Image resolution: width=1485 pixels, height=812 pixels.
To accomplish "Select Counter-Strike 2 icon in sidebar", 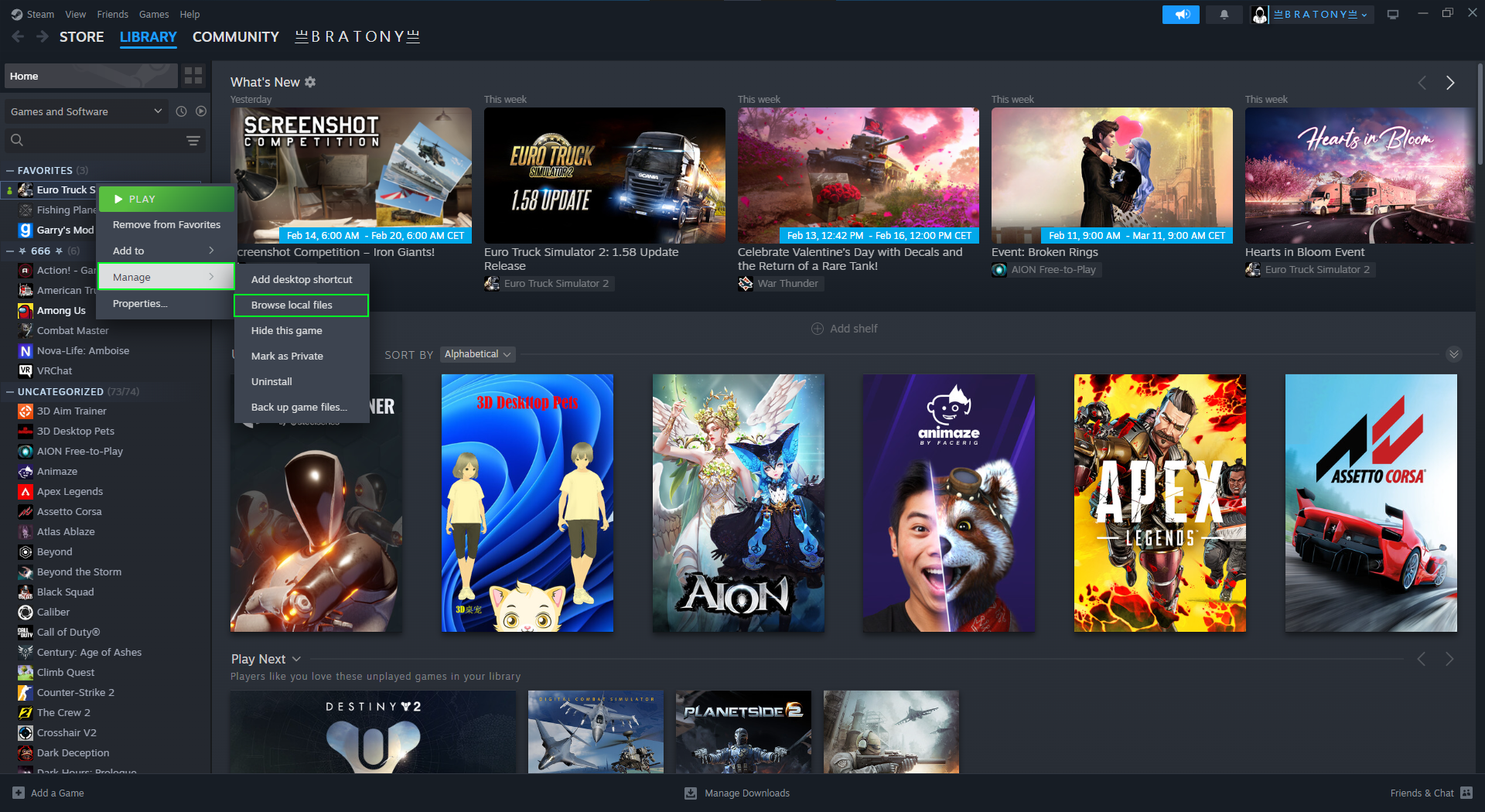I will [x=26, y=692].
